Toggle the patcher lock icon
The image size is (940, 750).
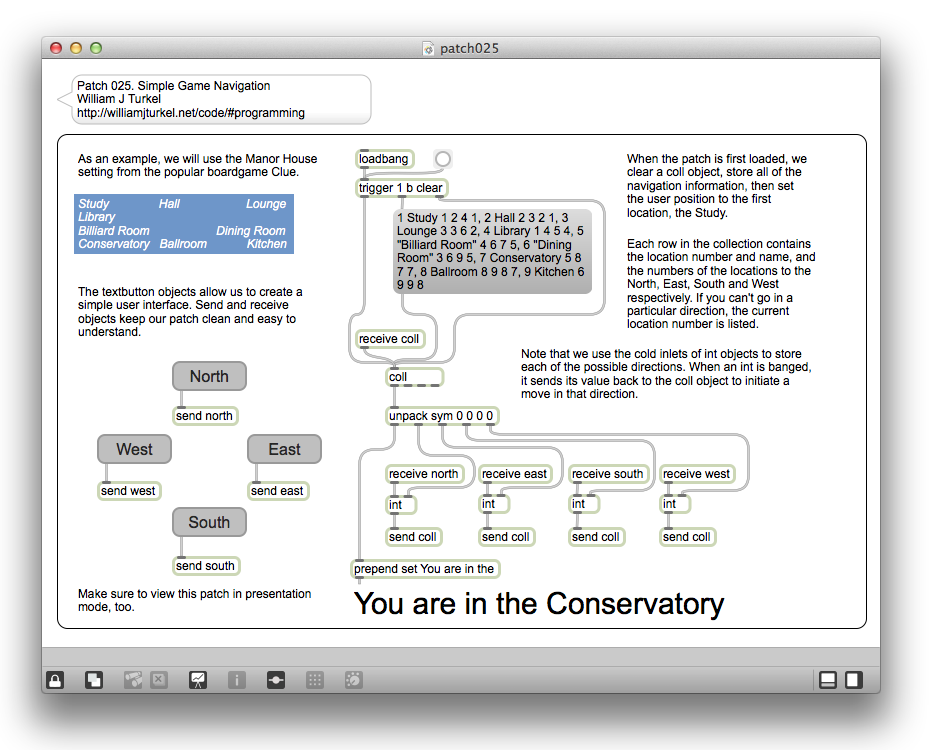[55, 680]
